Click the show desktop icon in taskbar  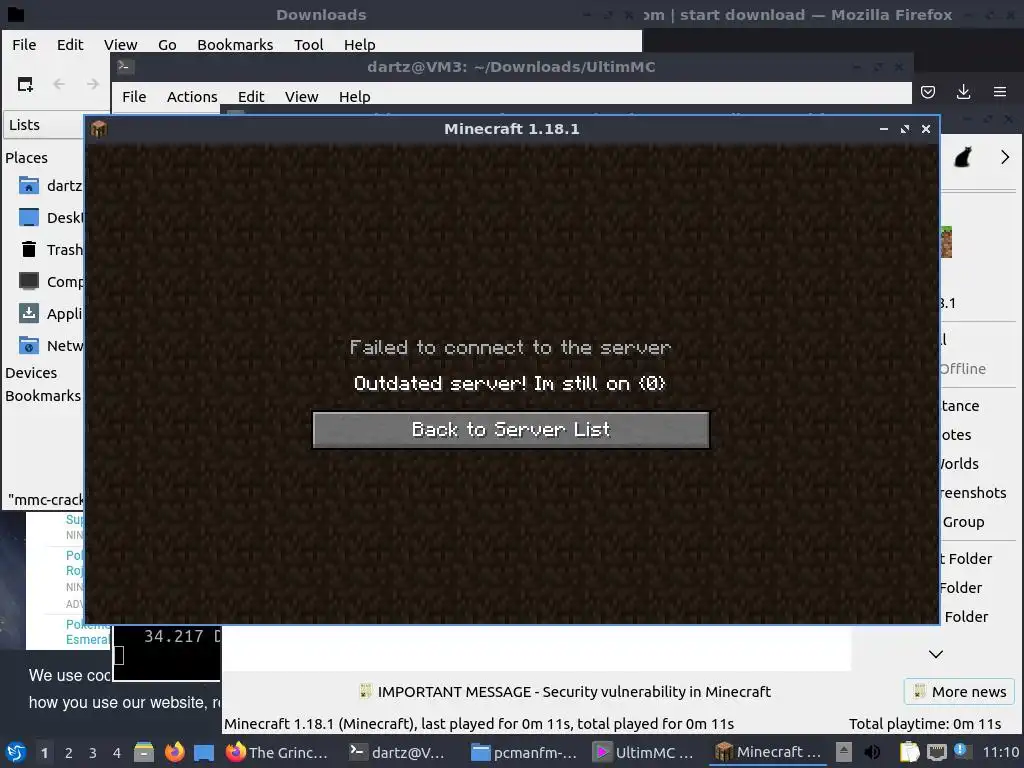[x=204, y=752]
